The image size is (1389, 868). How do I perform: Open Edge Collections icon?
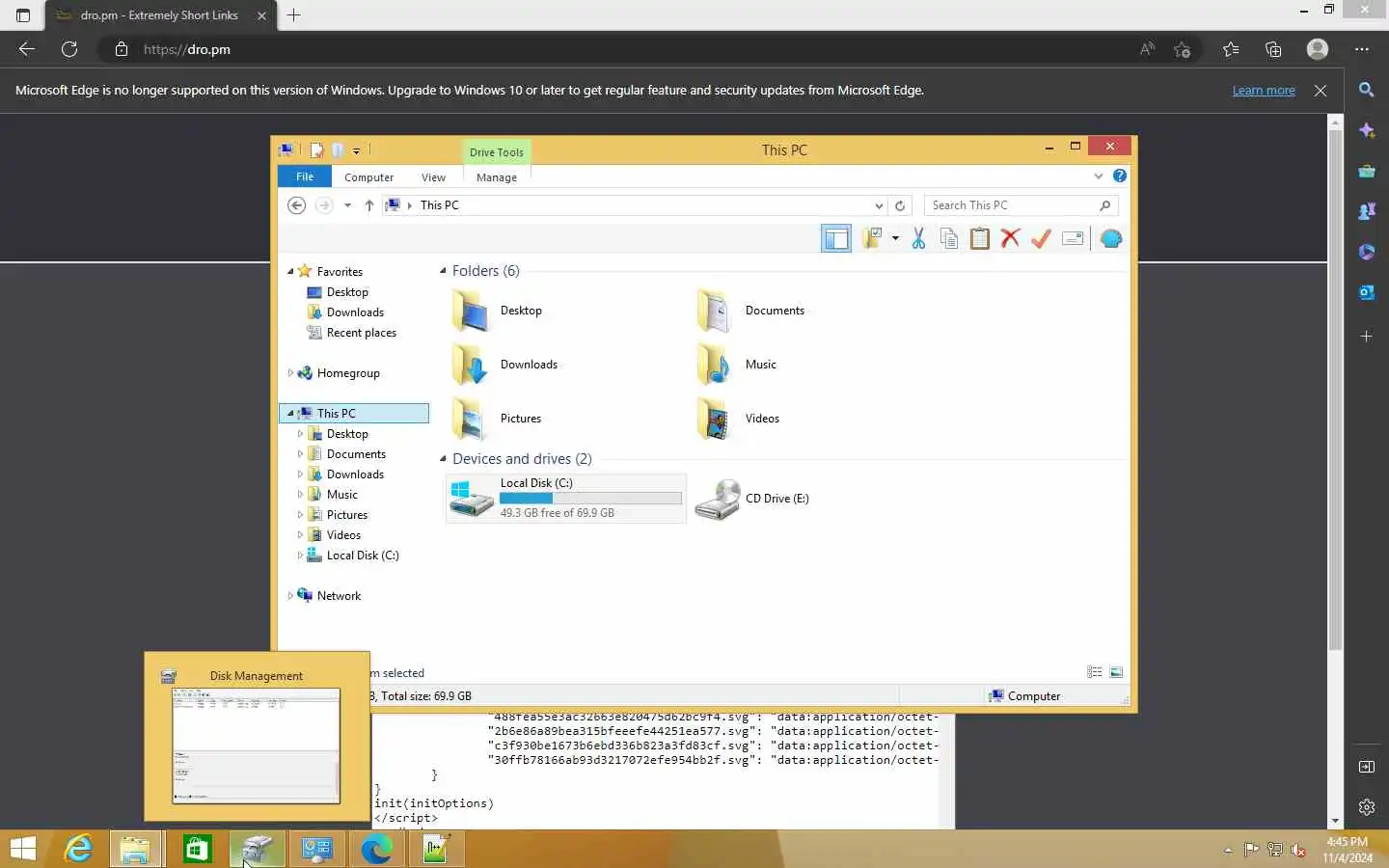click(x=1273, y=49)
